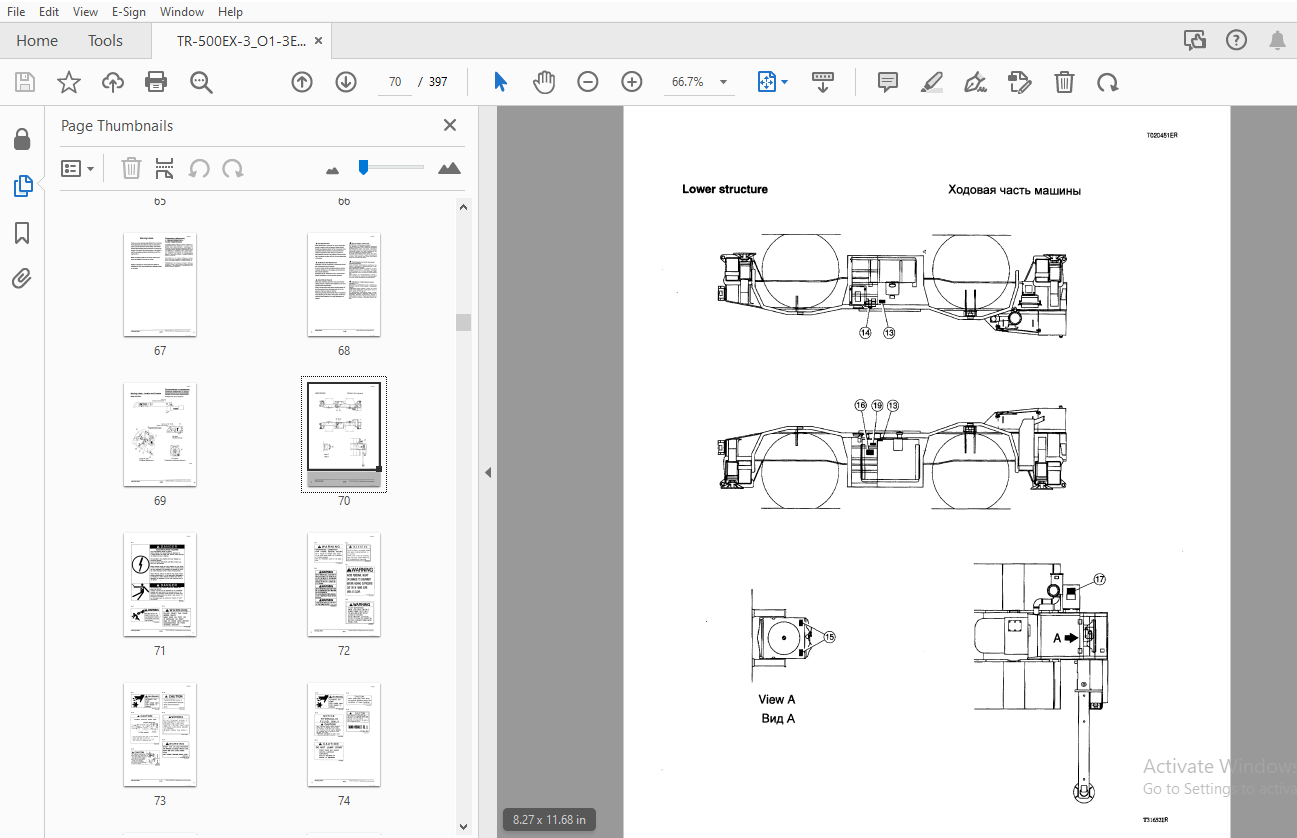Zoom in with the plus icon
1297x838 pixels.
[x=632, y=82]
